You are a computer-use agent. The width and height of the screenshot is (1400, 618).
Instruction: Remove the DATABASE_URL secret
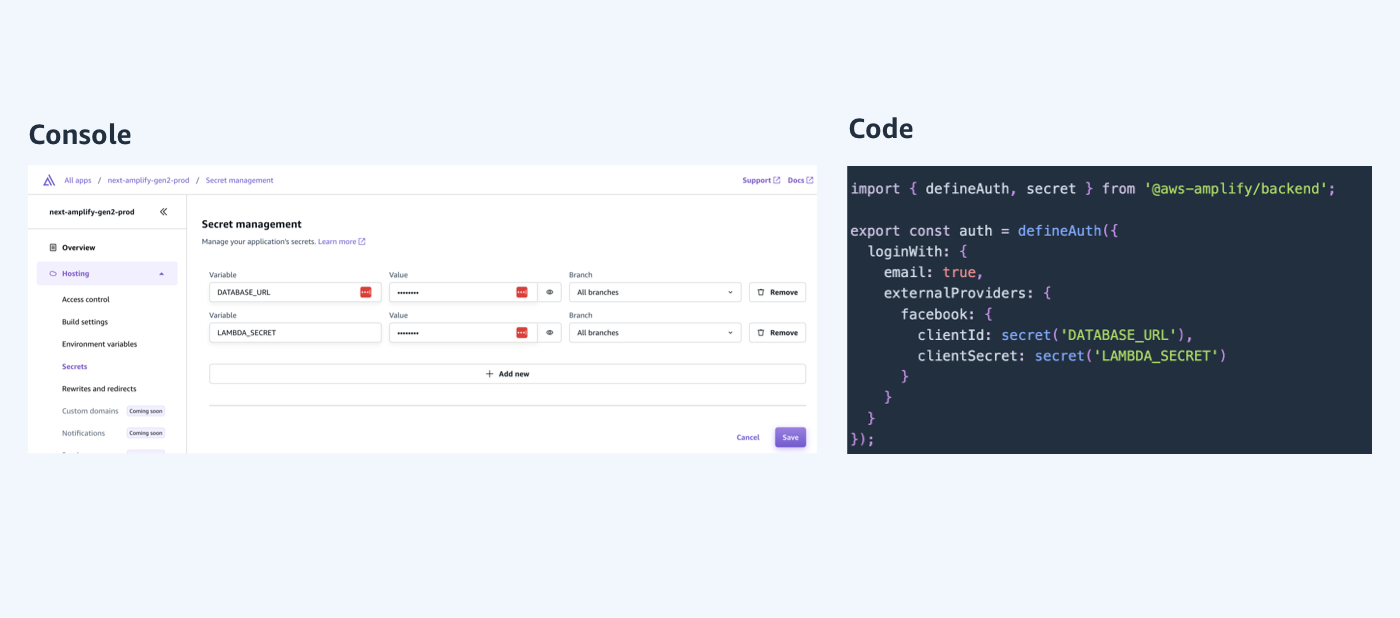pos(777,292)
